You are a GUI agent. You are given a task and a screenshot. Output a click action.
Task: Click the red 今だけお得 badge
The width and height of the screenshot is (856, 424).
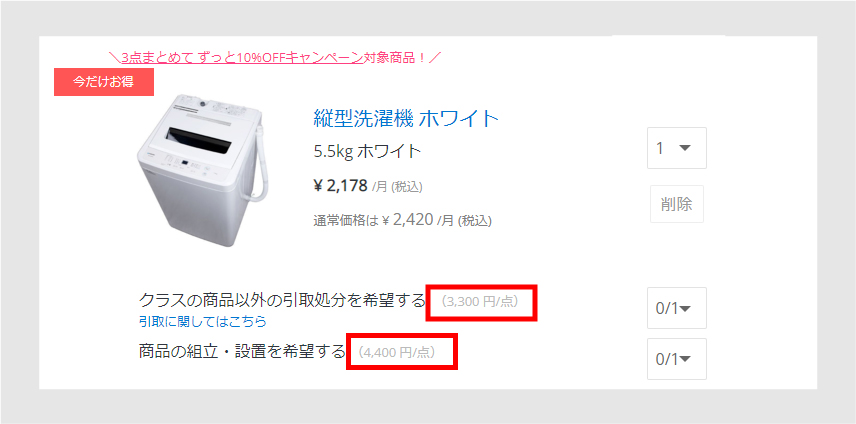[104, 82]
